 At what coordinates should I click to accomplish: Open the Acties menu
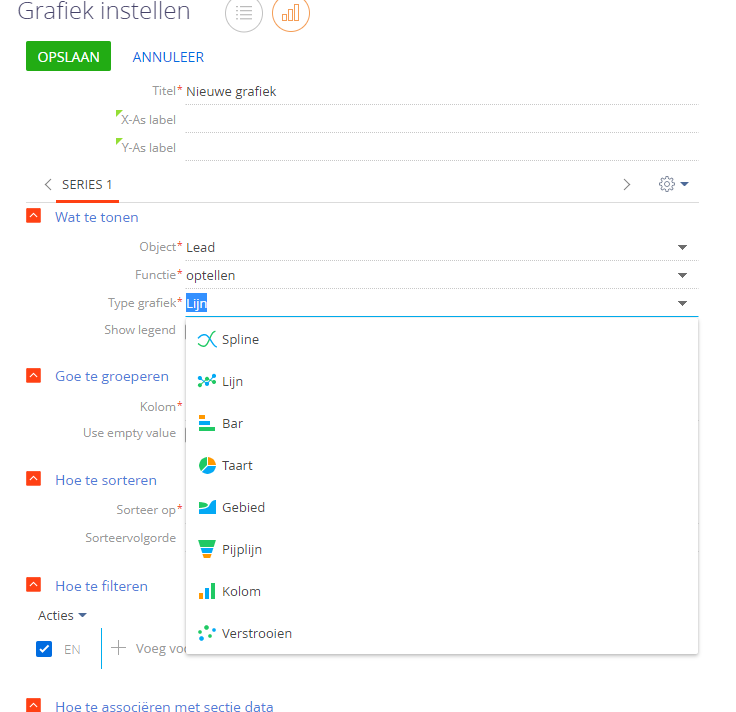point(62,615)
